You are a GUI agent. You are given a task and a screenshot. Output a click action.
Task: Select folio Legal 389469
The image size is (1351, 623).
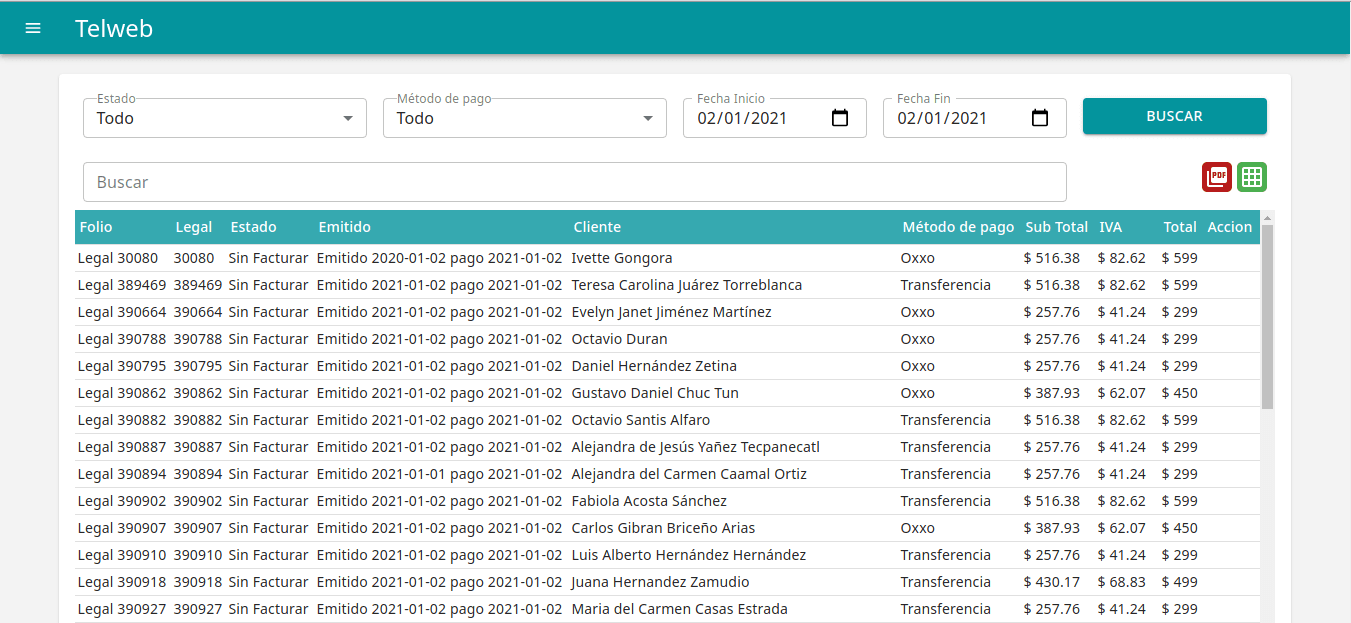pos(122,285)
